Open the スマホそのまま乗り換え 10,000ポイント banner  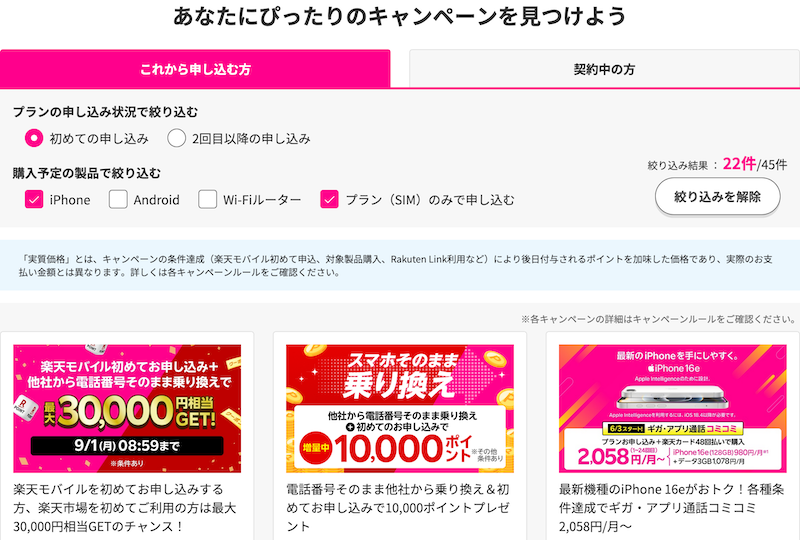point(399,408)
